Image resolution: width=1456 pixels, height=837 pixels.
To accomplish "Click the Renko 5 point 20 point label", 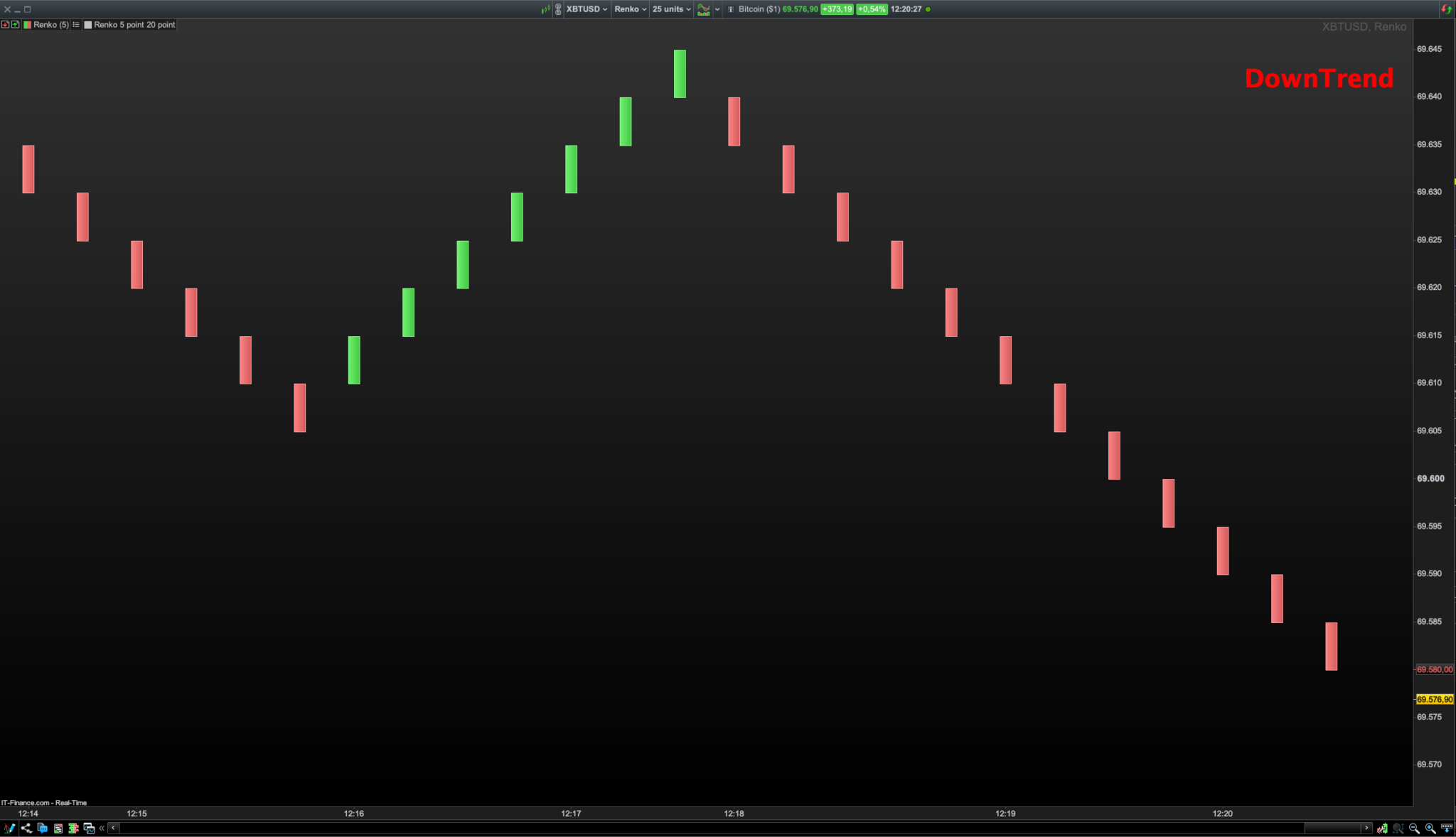I will pyautogui.click(x=134, y=25).
